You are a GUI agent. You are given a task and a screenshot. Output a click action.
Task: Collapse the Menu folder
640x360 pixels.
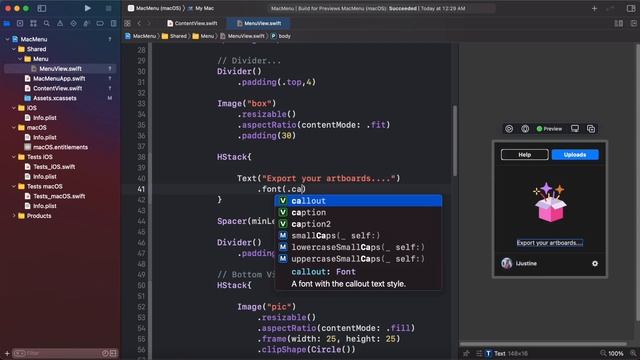point(20,59)
